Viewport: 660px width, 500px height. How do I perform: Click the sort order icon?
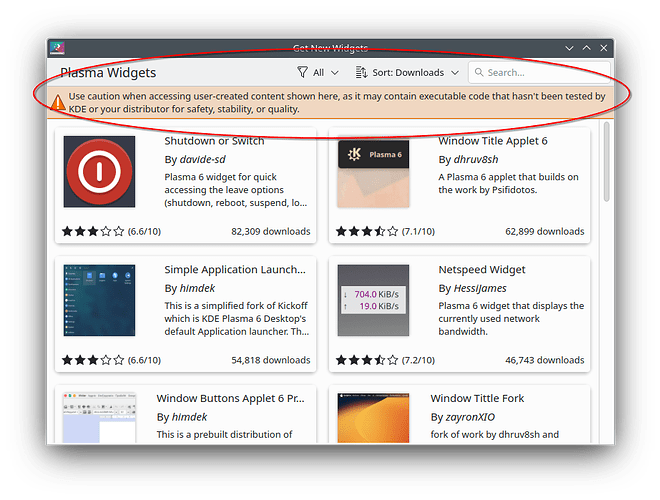pyautogui.click(x=361, y=72)
